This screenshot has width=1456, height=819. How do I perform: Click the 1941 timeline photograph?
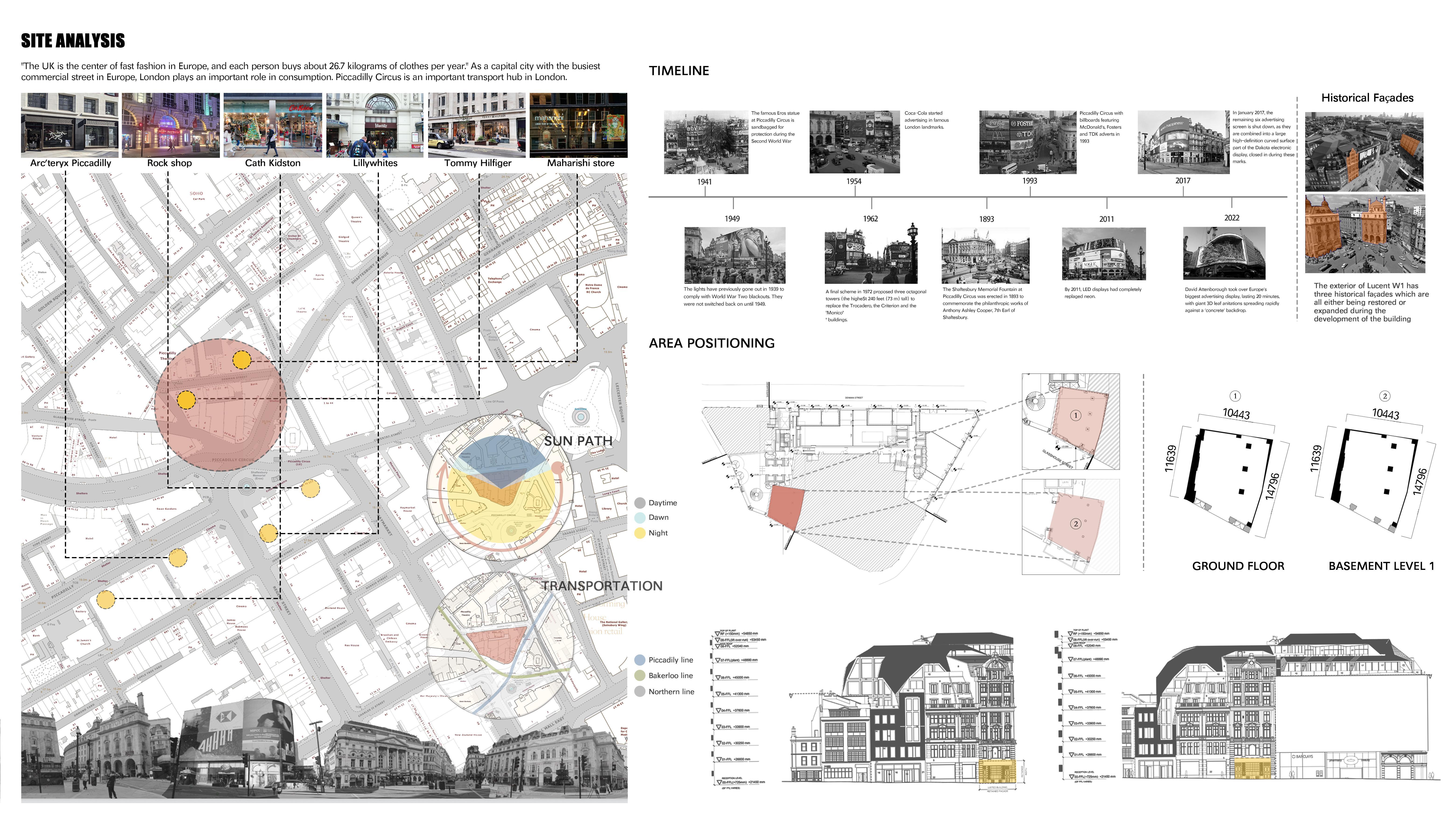pyautogui.click(x=706, y=142)
